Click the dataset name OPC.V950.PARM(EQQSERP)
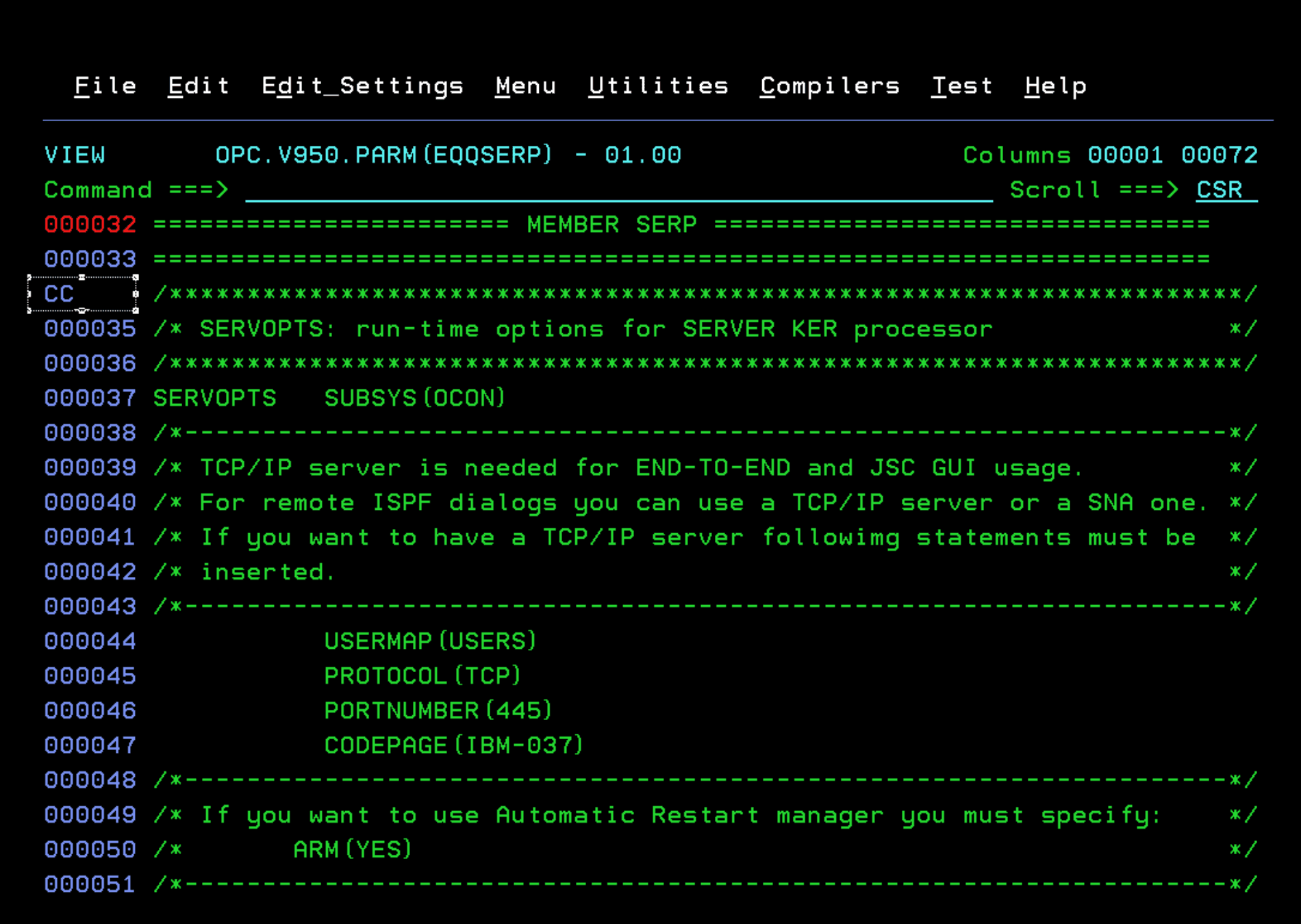This screenshot has width=1301, height=924. [383, 155]
